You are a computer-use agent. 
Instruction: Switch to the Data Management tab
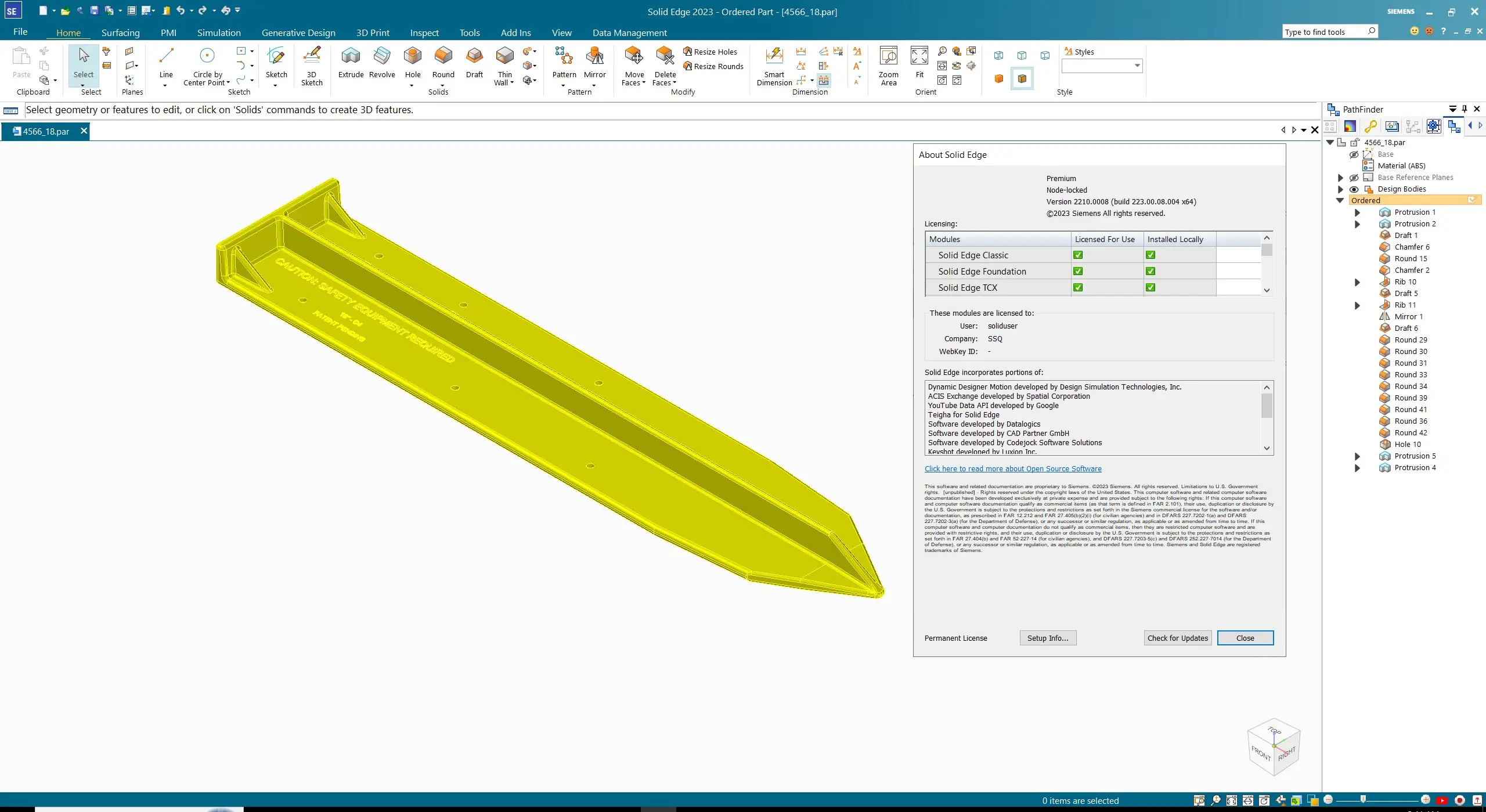[630, 33]
